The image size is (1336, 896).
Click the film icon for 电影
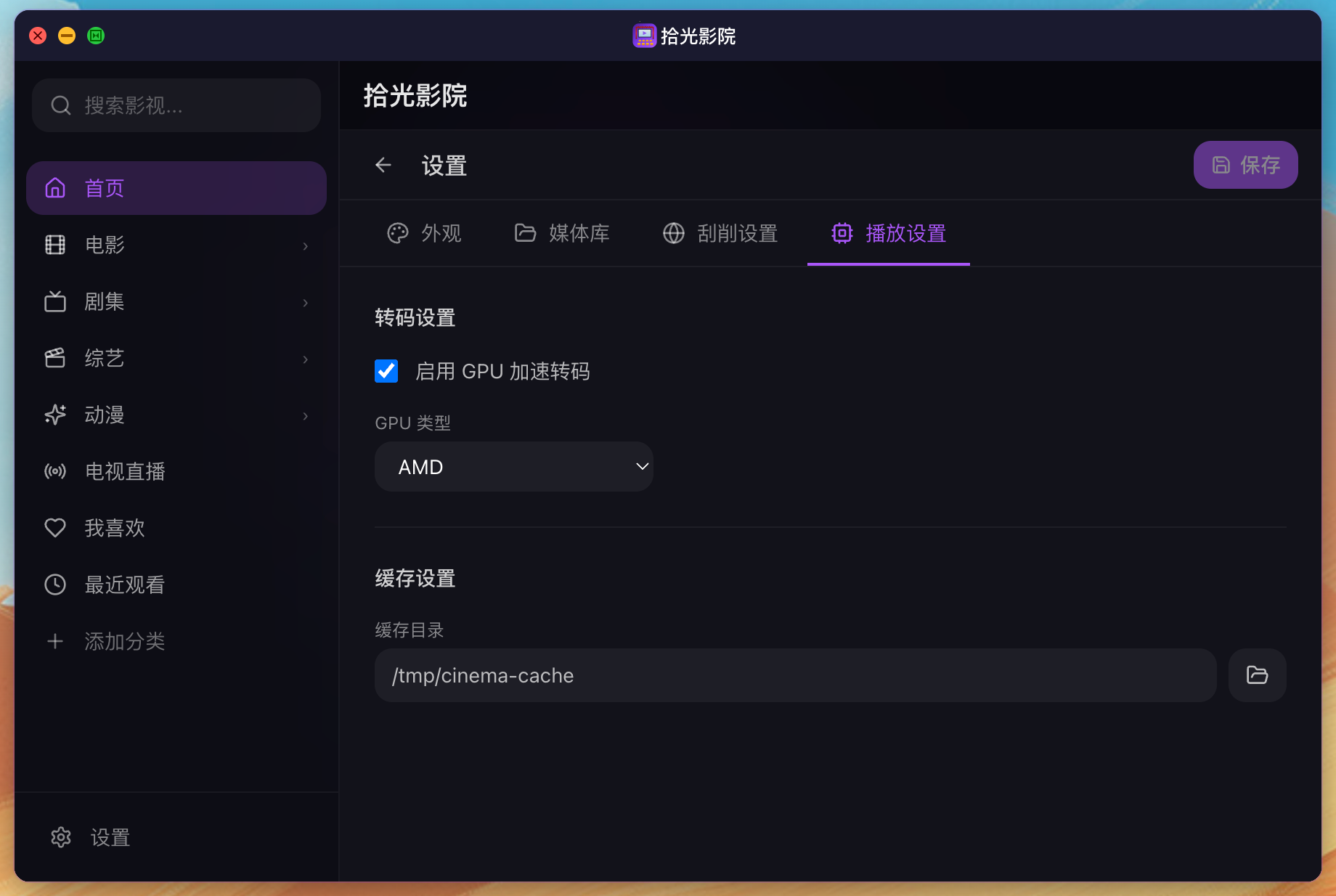(55, 245)
